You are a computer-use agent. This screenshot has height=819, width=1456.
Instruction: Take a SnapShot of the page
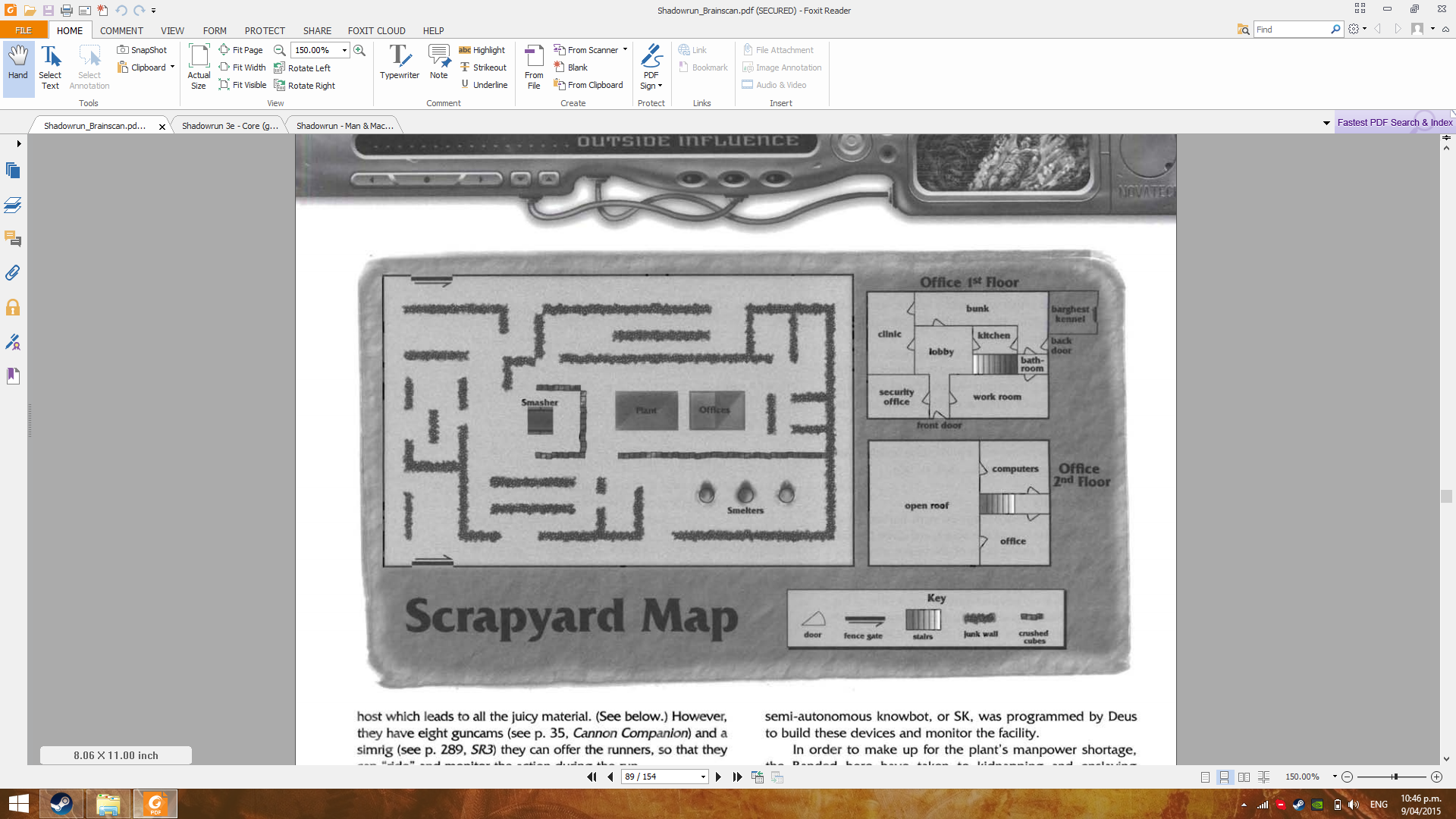point(142,50)
